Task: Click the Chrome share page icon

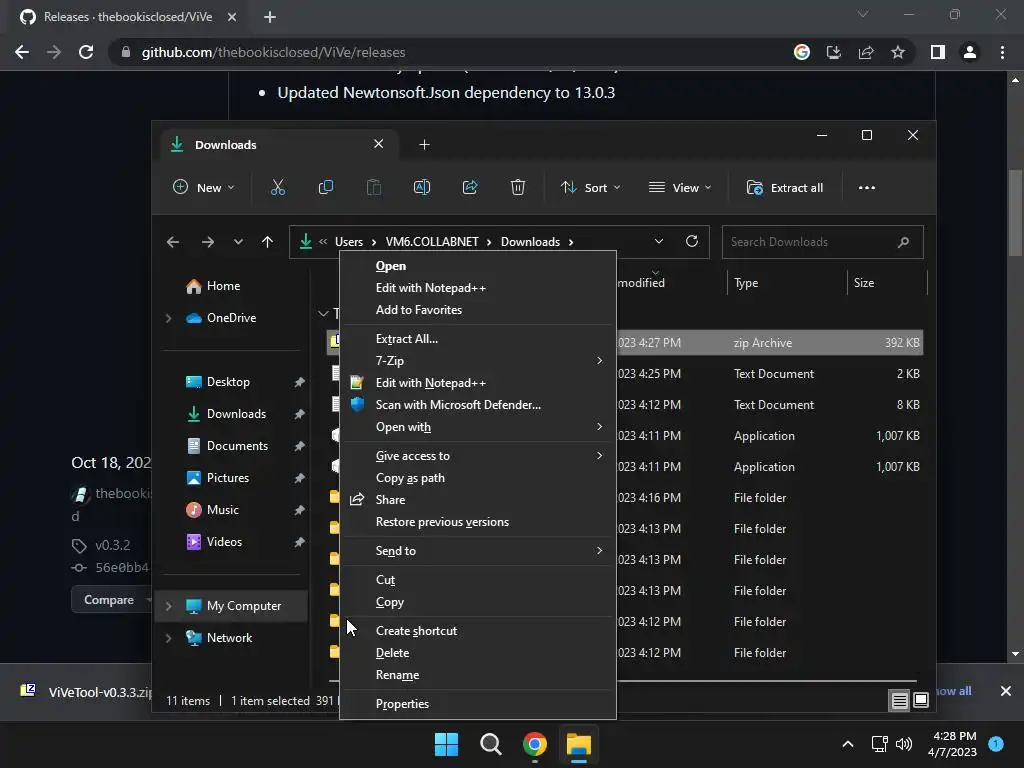Action: pos(866,52)
